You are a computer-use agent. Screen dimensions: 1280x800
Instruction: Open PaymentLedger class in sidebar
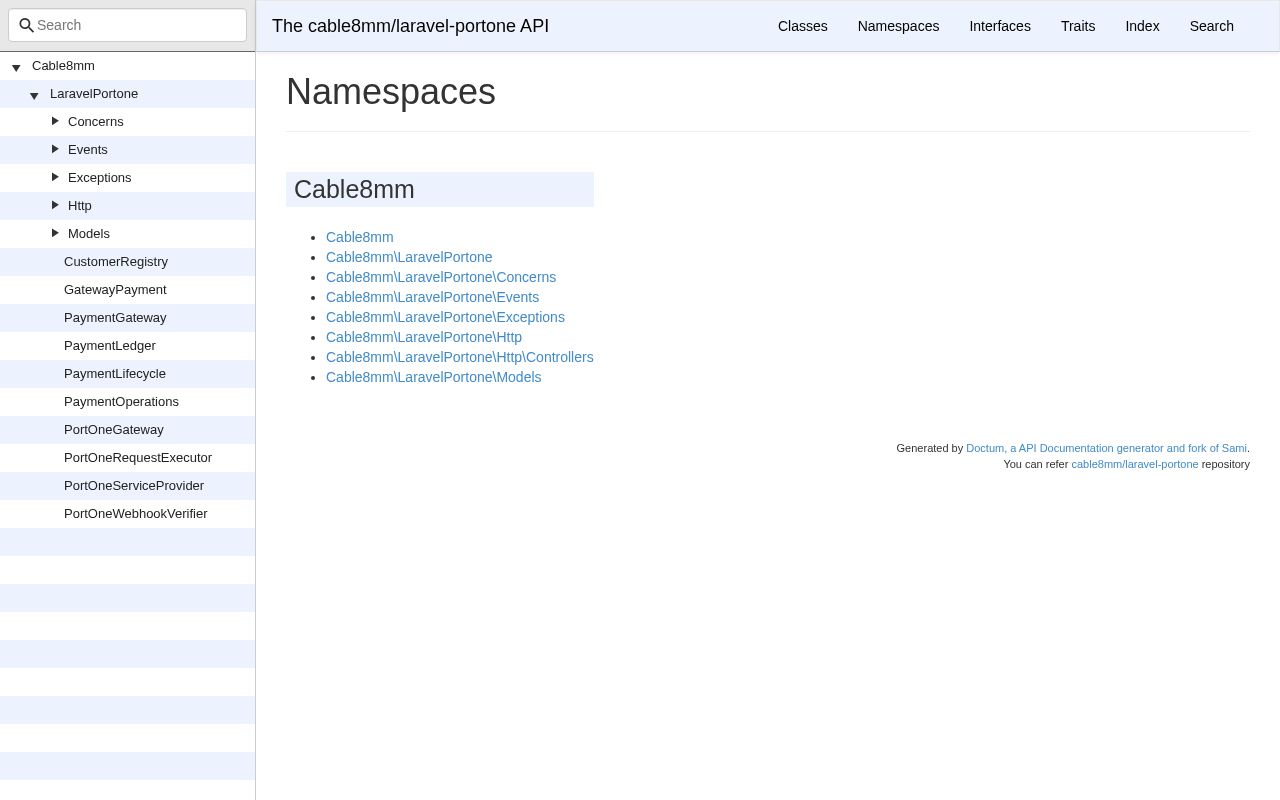[x=110, y=346]
